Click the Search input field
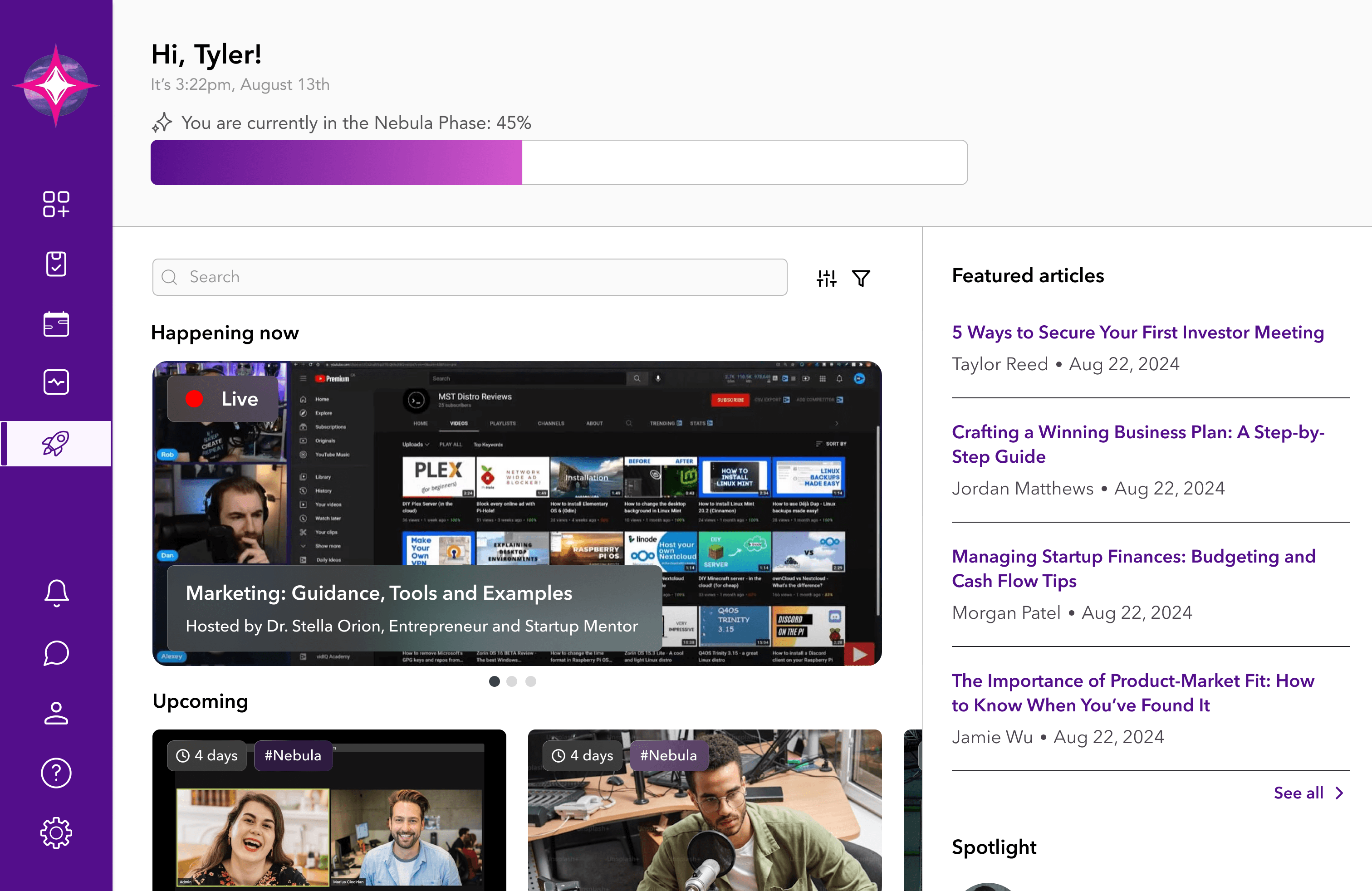 (469, 277)
